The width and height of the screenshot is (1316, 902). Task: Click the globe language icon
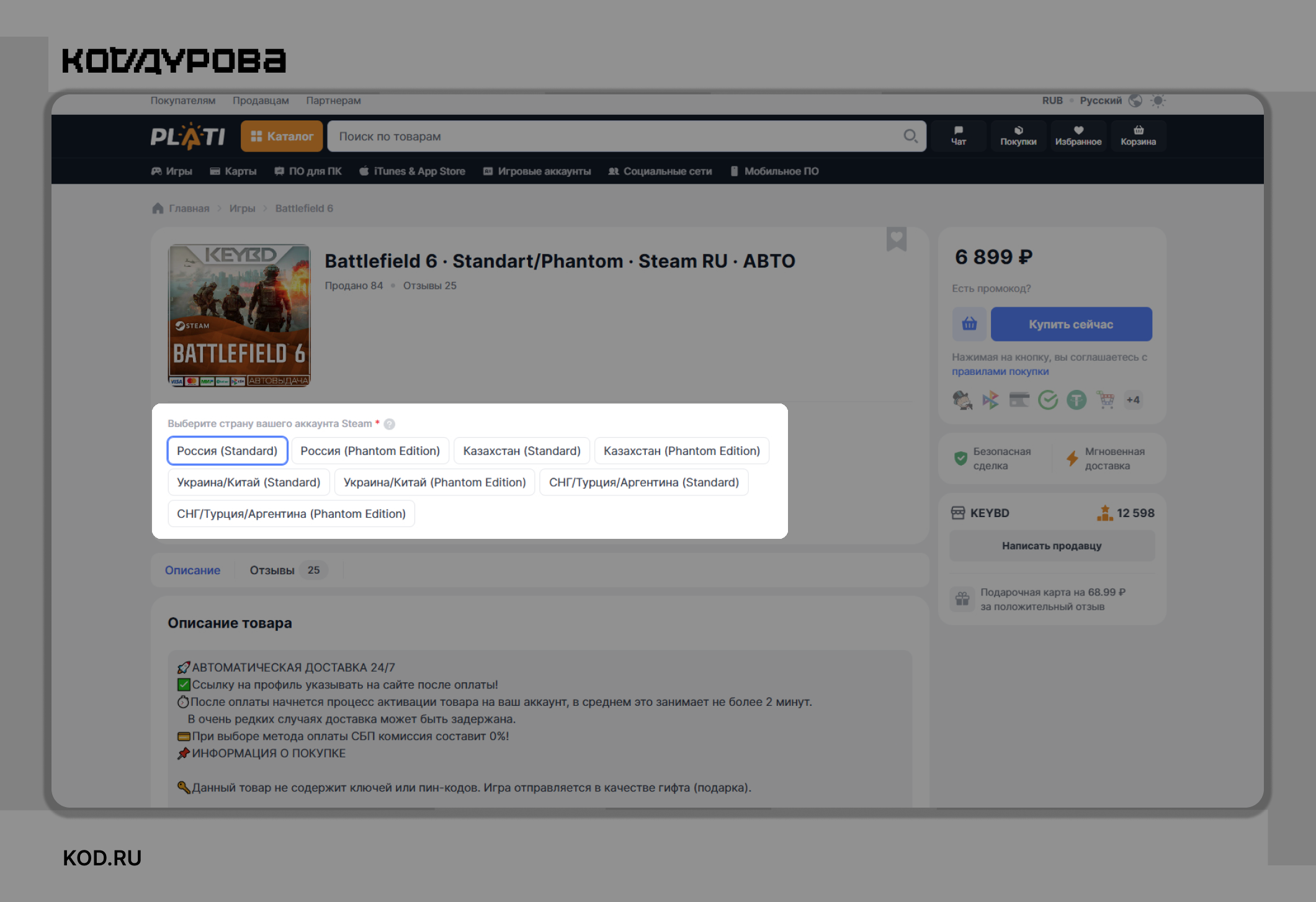pyautogui.click(x=1135, y=101)
